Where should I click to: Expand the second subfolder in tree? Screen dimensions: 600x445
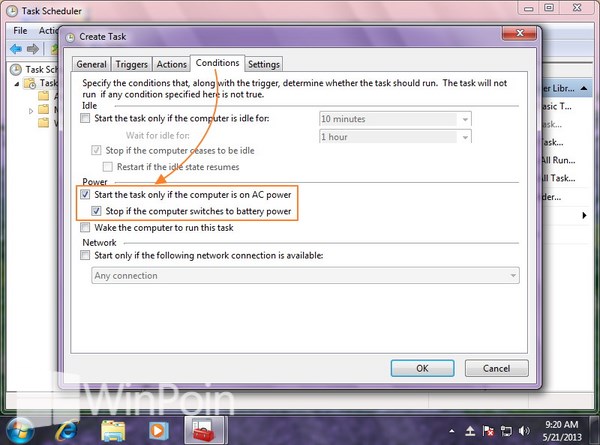click(x=31, y=111)
